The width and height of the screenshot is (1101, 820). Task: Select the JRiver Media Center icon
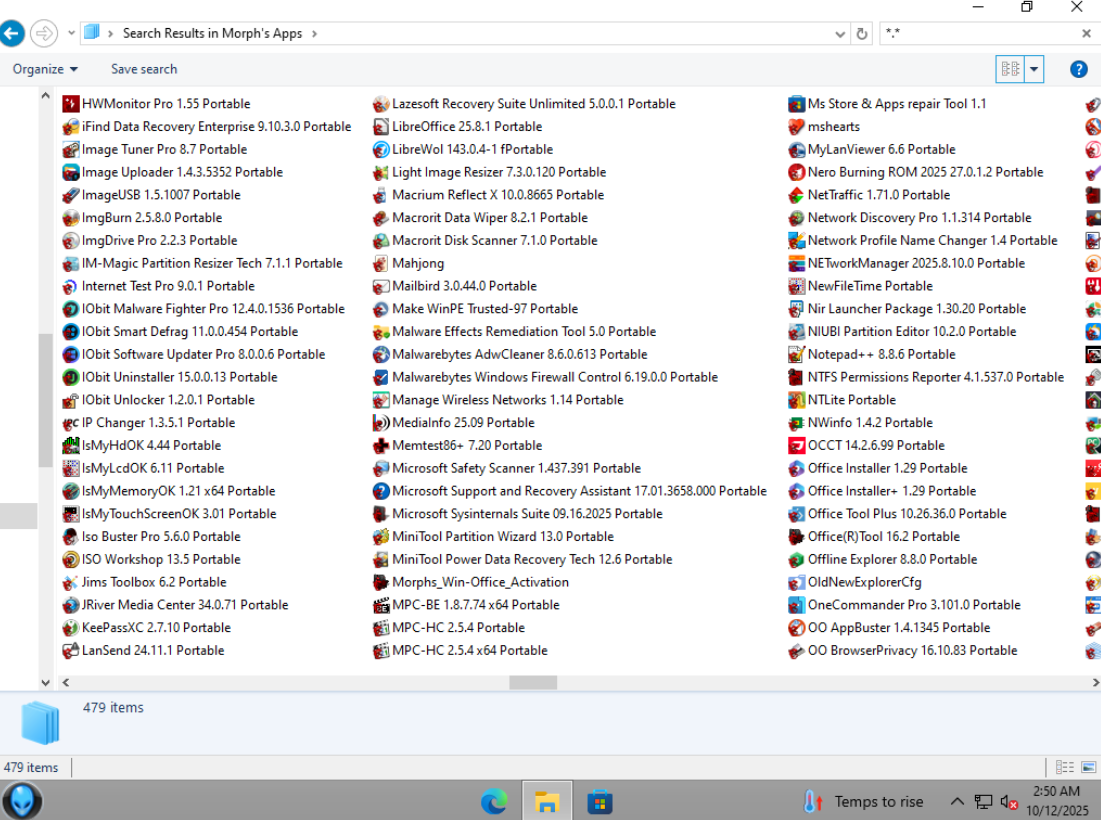click(70, 604)
